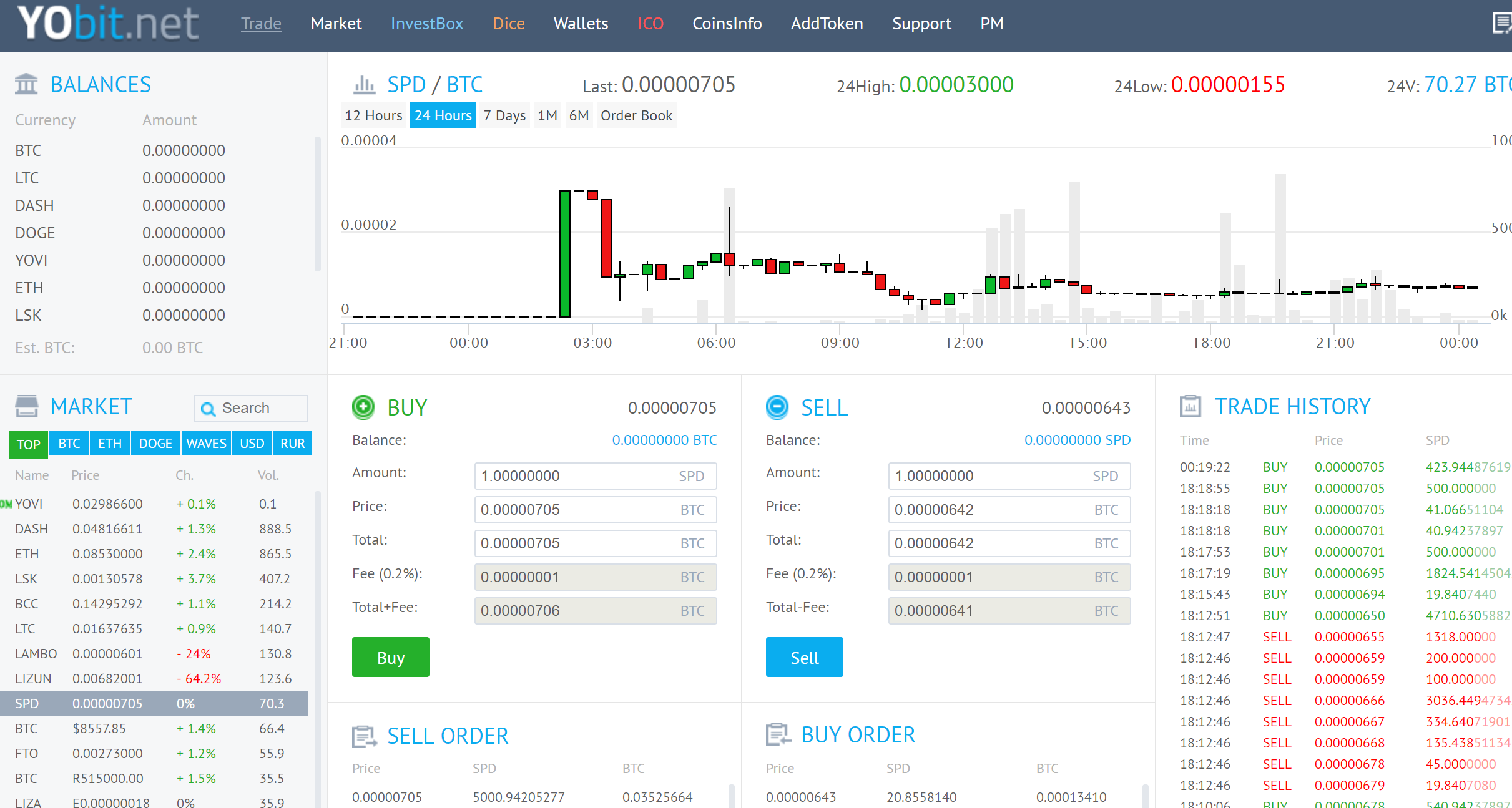Open InvestBox from the top menu
This screenshot has width=1512, height=808.
tap(427, 24)
